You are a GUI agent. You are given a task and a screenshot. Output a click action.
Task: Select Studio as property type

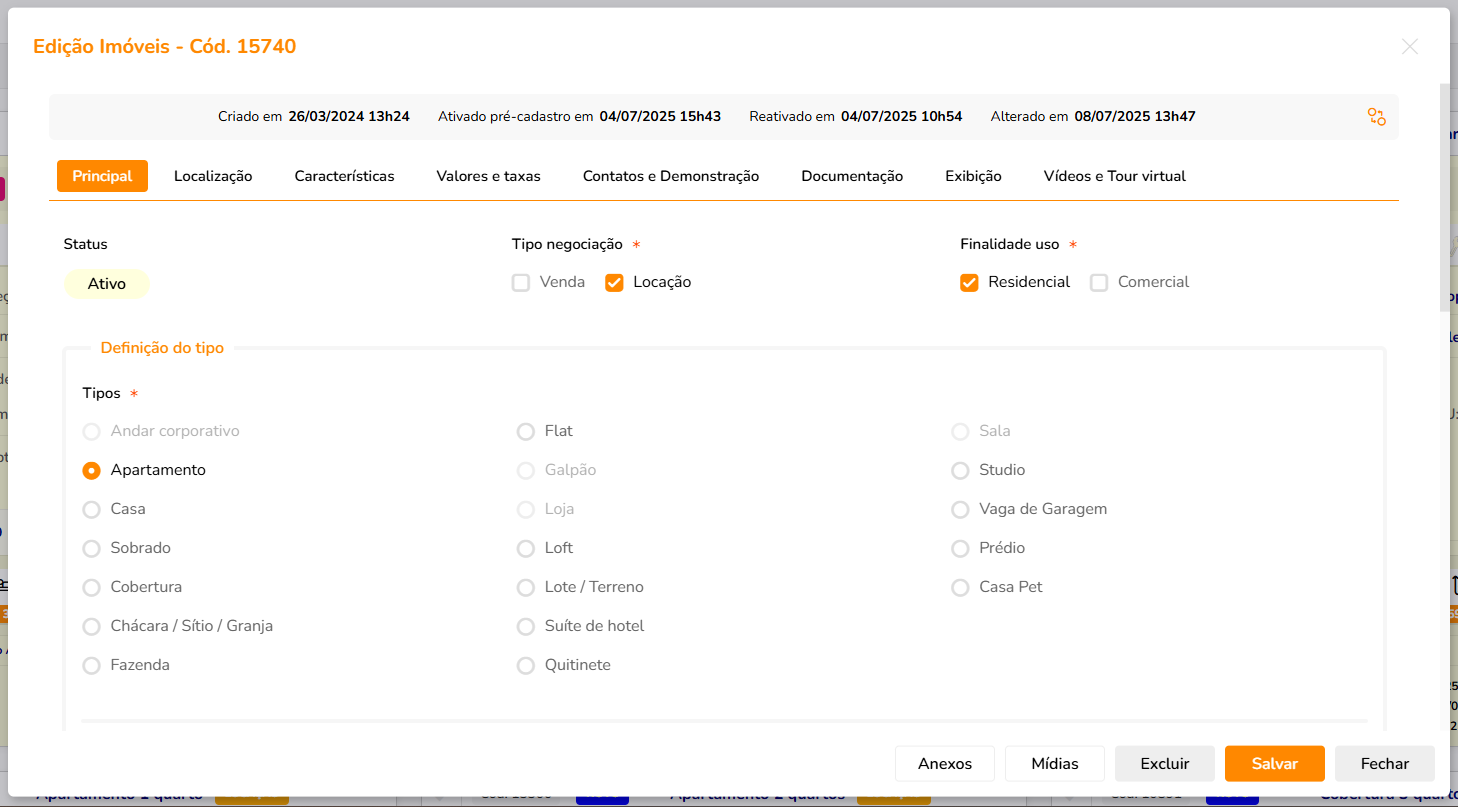[x=960, y=471]
